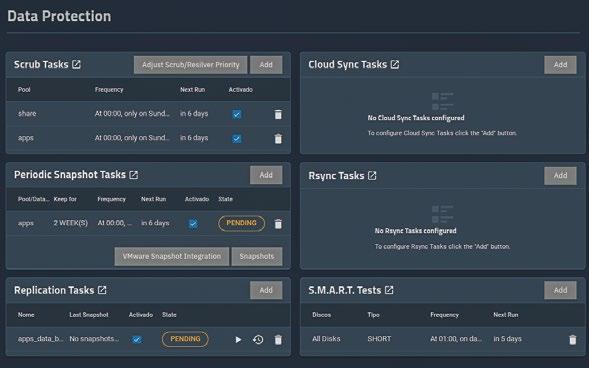
Task: Click 'No Cloud Sync Tasks configured' message
Action: [416, 118]
